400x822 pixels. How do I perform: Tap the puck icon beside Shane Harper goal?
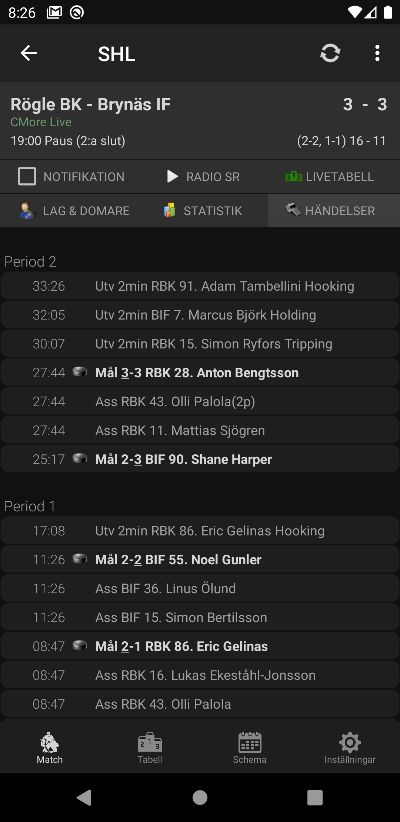[x=80, y=458]
